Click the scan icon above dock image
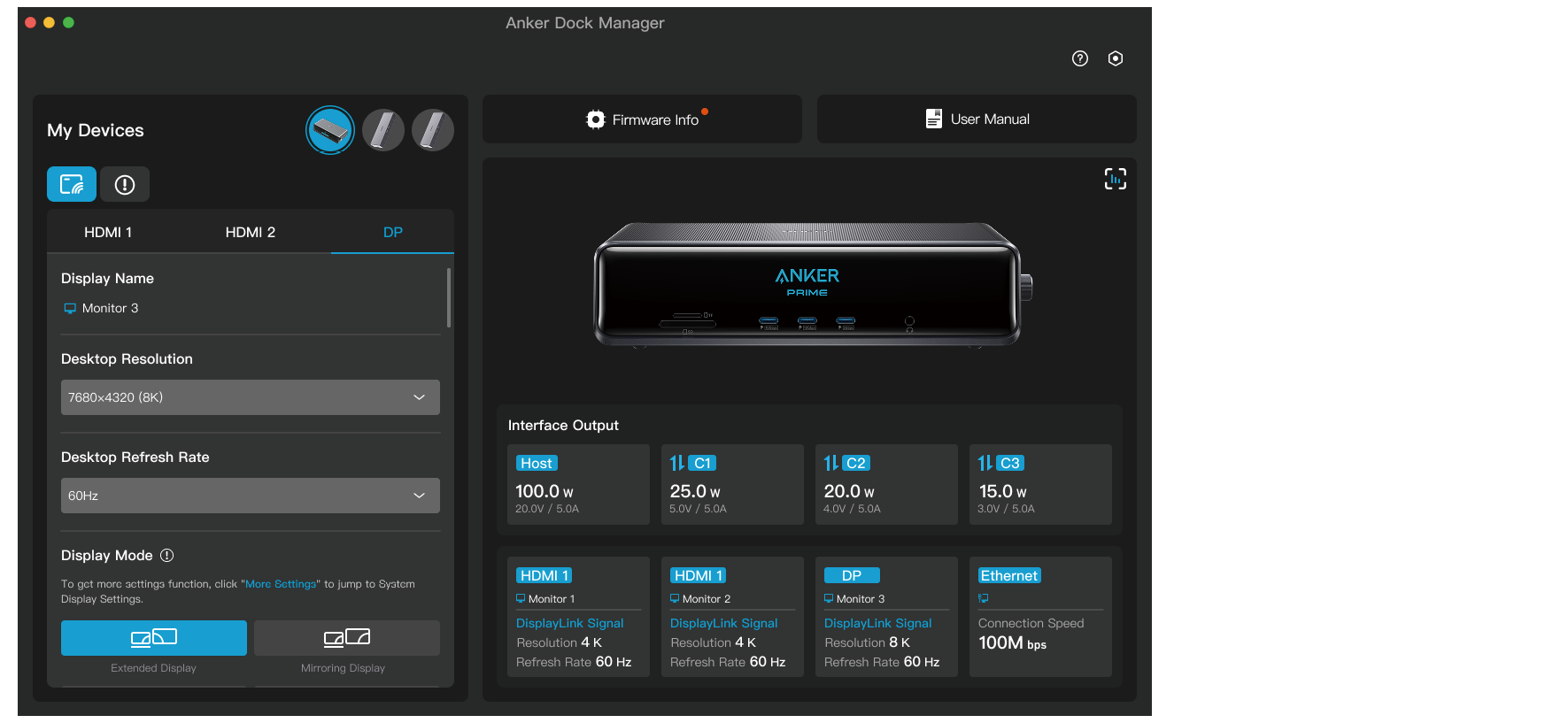 click(1115, 179)
